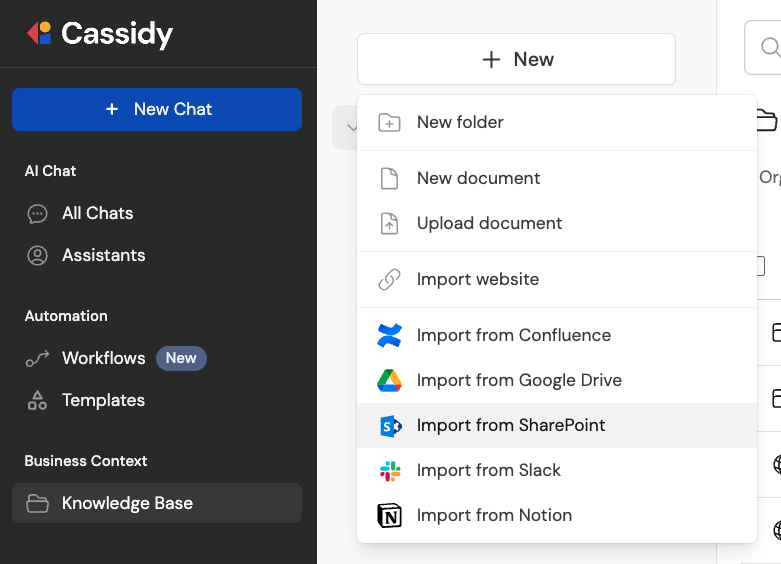781x564 pixels.
Task: Open Workflows section
Action: tap(104, 358)
